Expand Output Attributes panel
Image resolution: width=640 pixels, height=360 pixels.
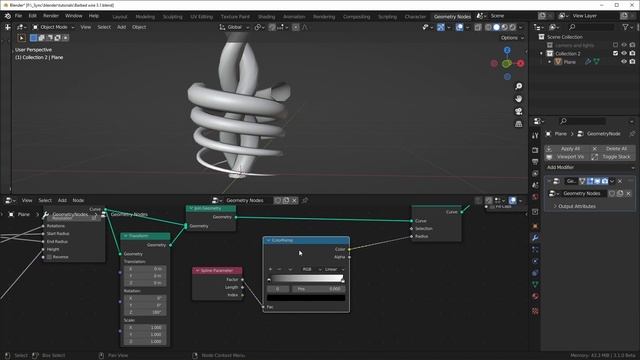574,207
